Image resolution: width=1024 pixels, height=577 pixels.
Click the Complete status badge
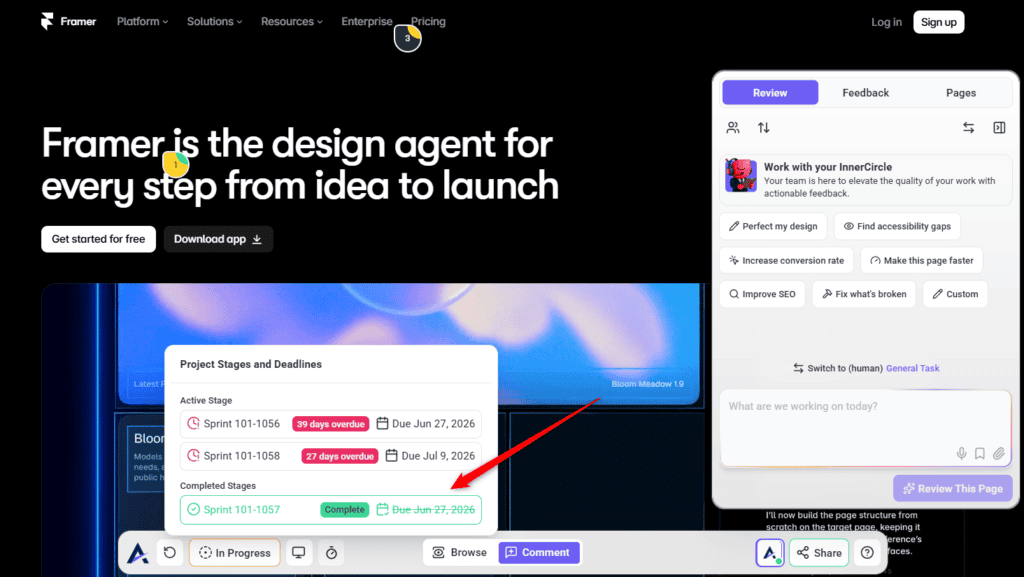click(344, 510)
